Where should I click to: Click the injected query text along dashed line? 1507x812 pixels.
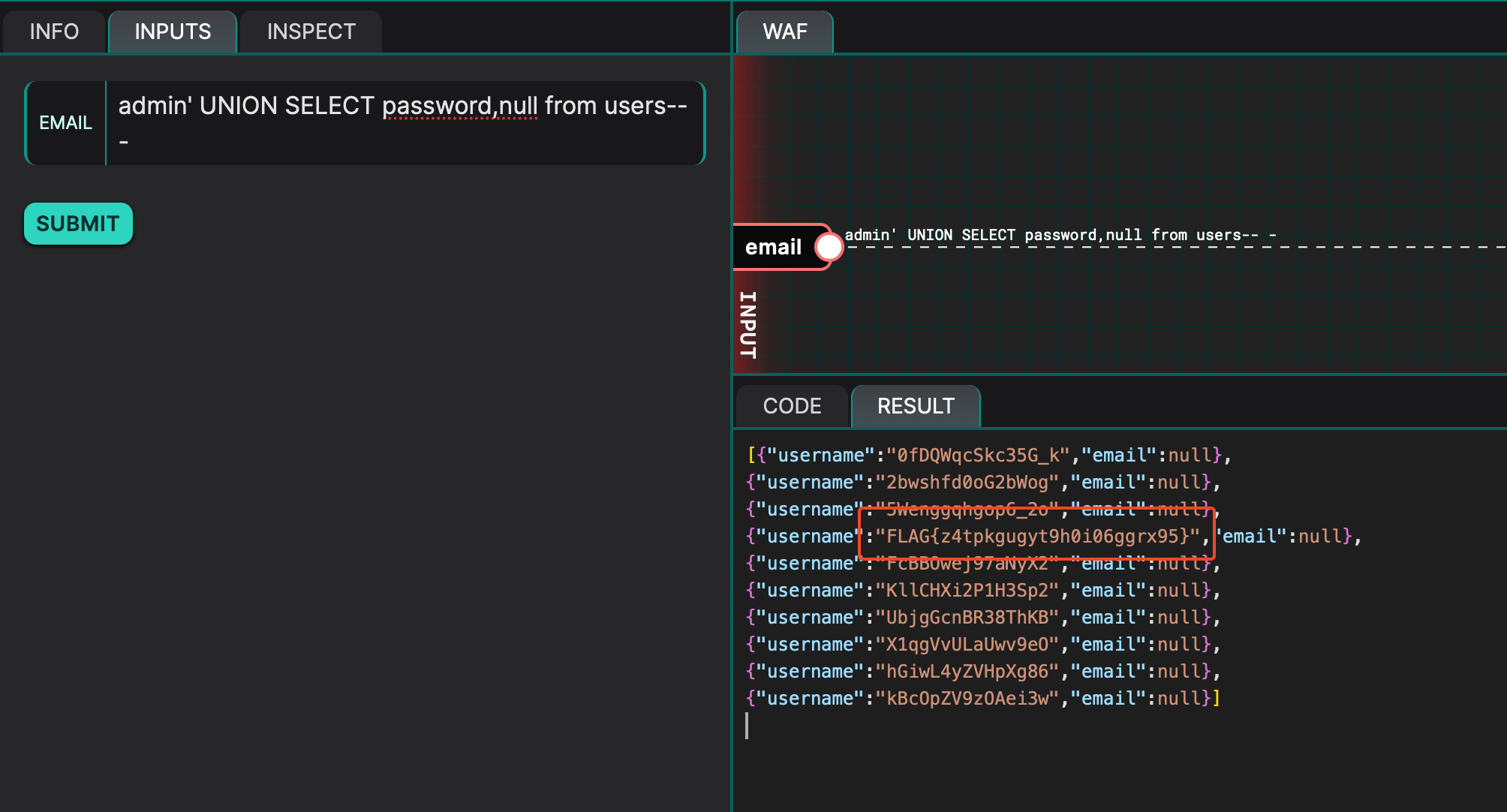coord(1060,235)
